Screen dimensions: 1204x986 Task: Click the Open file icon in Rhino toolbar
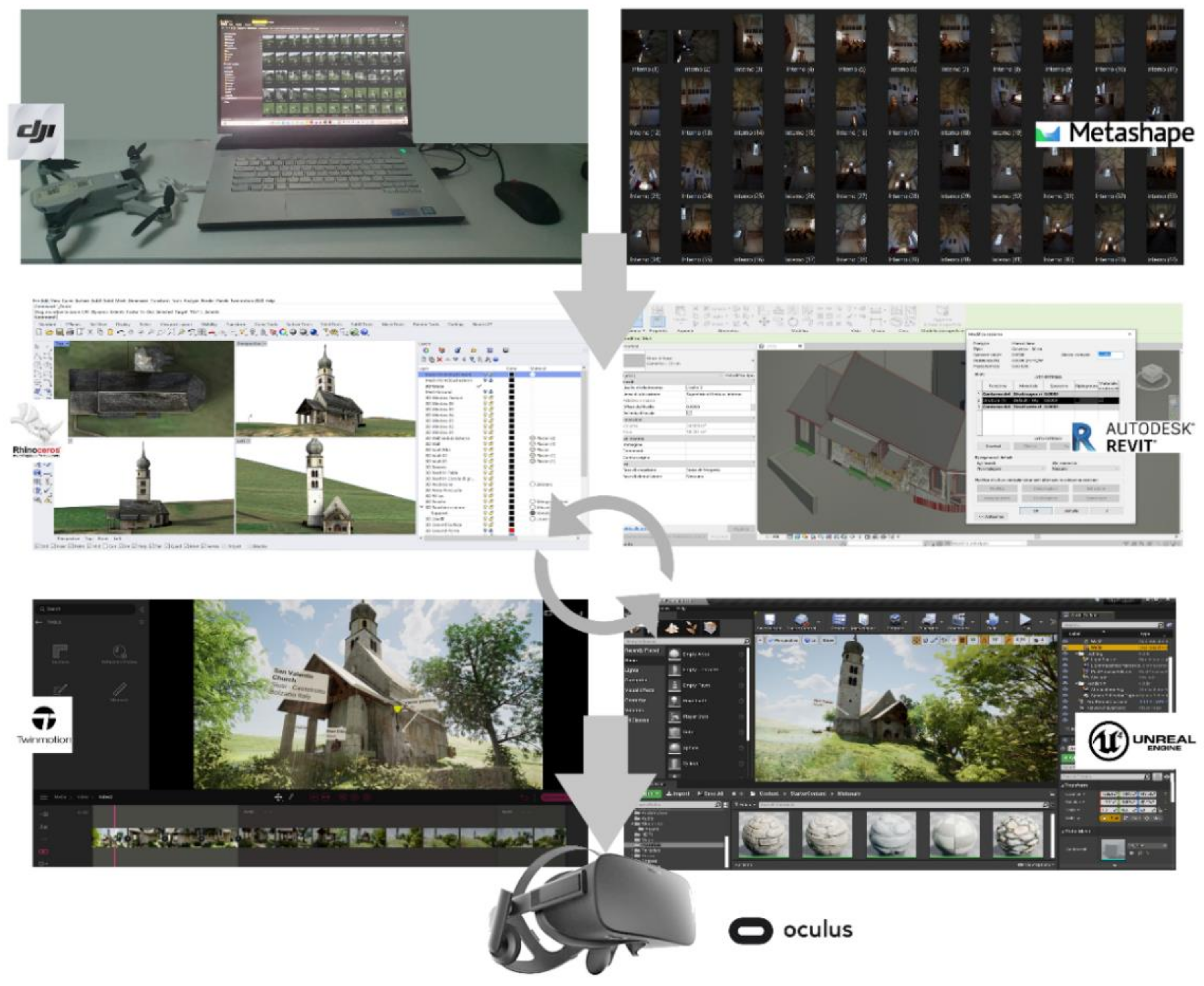tap(49, 332)
